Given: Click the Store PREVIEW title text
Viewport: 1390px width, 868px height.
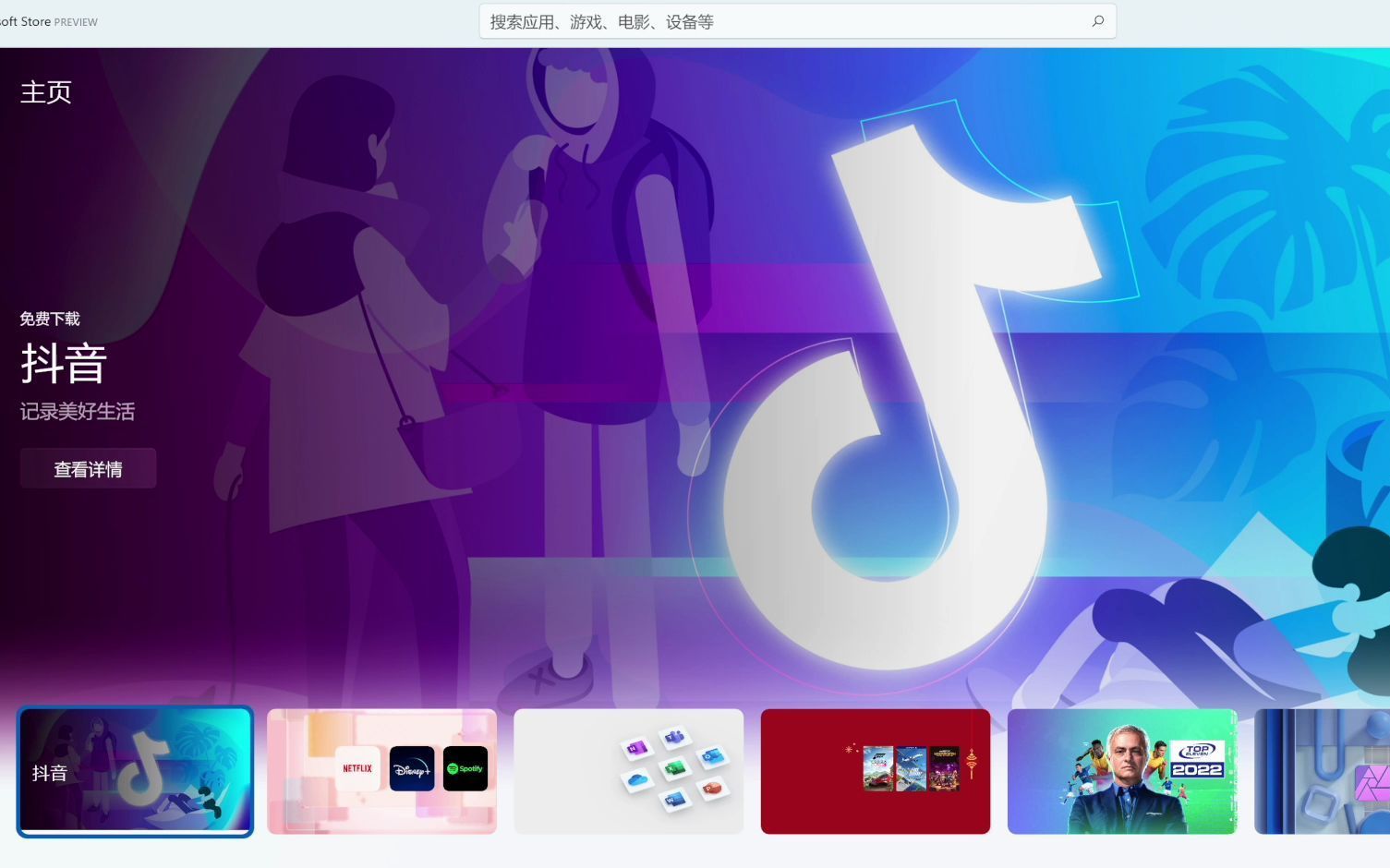Looking at the screenshot, I should click(49, 21).
